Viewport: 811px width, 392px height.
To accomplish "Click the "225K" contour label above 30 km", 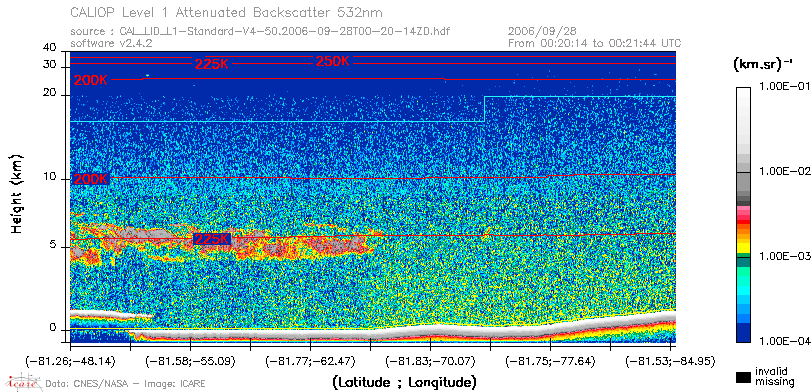I will [x=212, y=64].
